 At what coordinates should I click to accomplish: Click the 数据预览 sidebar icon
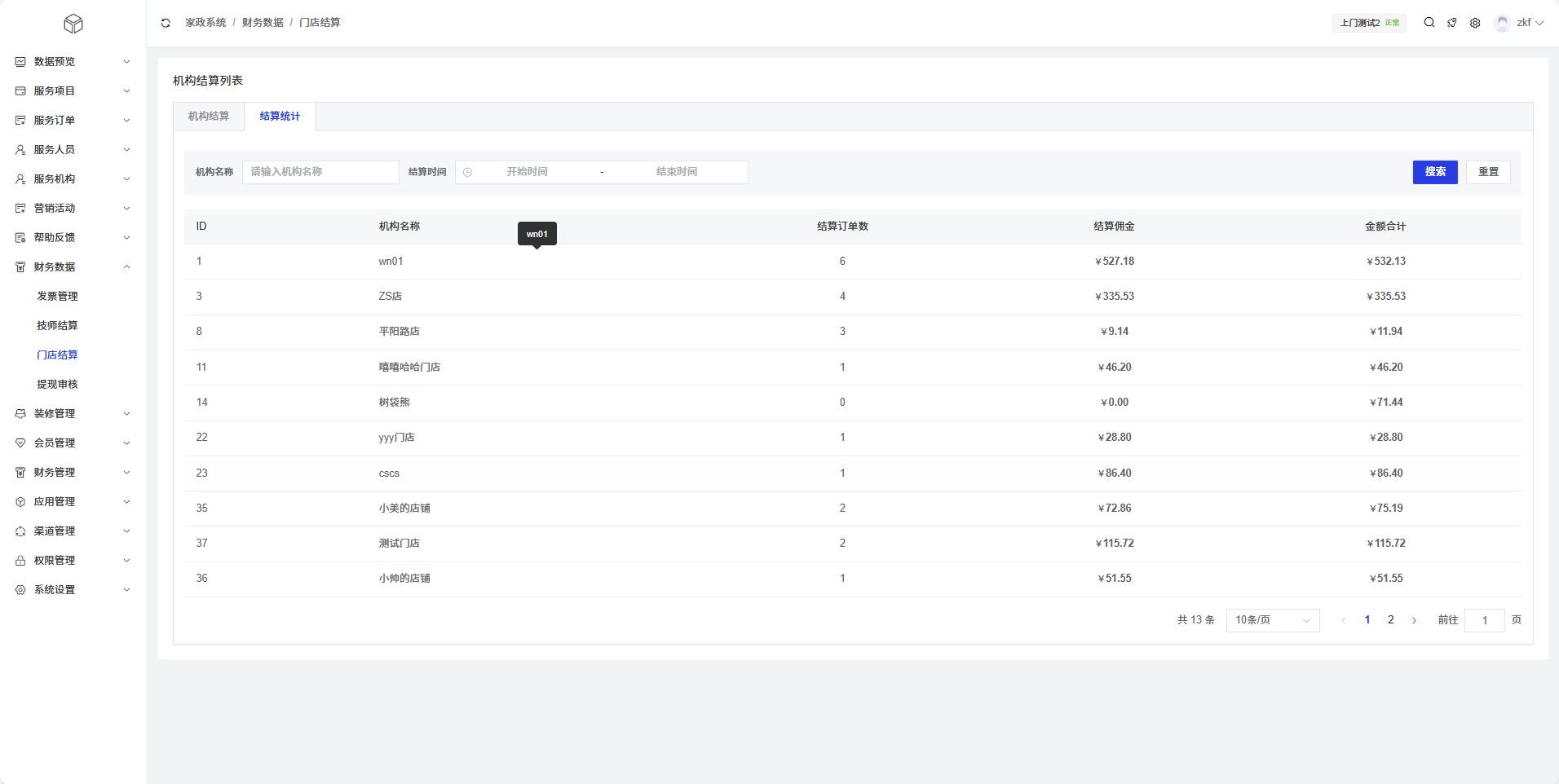[20, 62]
